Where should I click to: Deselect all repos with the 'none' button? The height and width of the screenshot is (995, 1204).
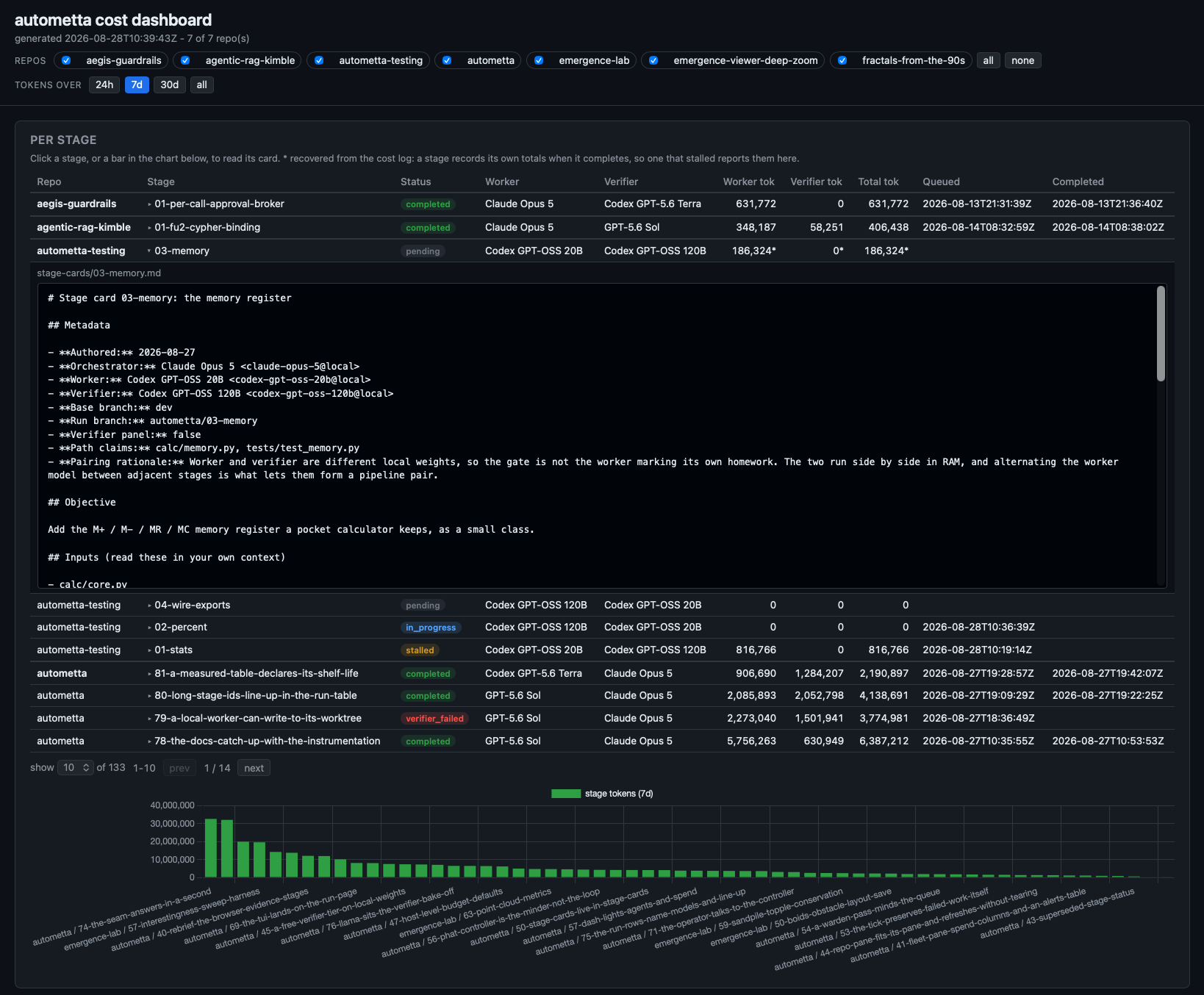click(x=1022, y=60)
